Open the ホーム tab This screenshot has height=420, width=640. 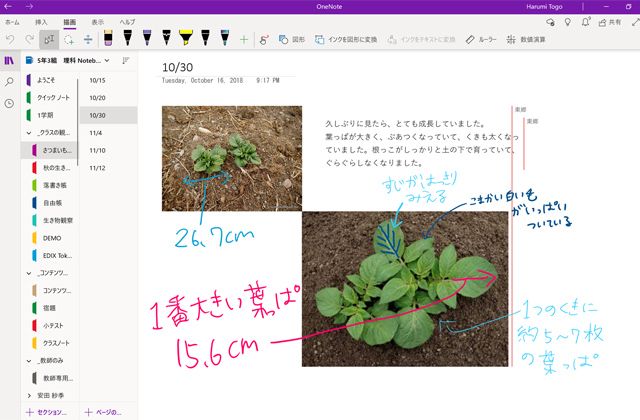pos(12,22)
